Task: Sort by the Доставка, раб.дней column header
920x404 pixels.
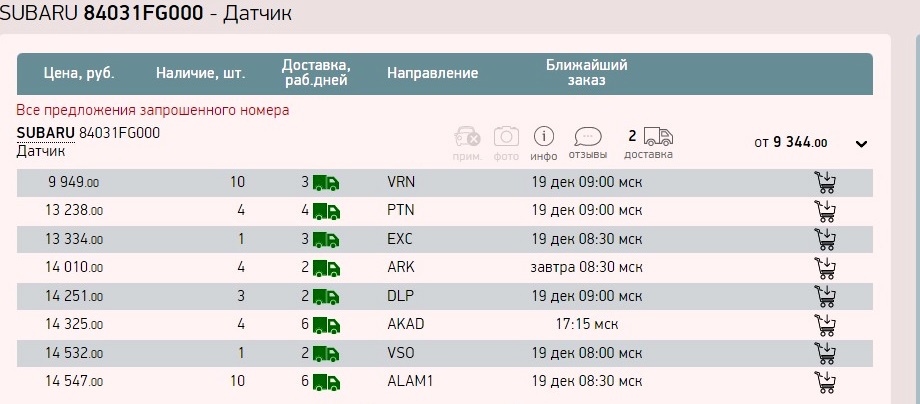Action: [316, 73]
